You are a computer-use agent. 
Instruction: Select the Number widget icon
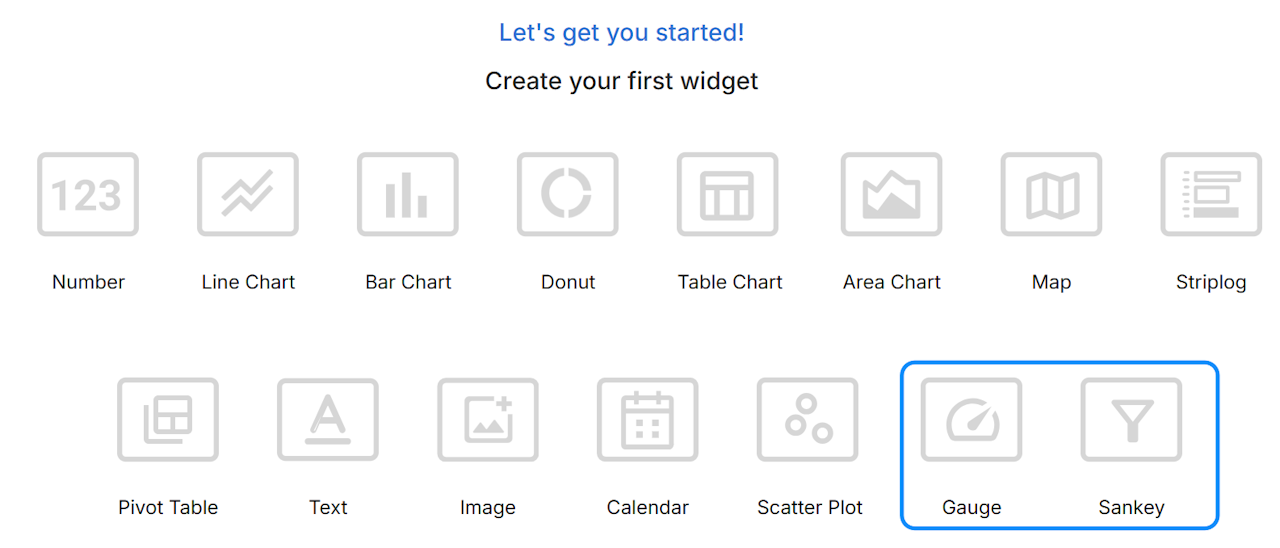[x=88, y=195]
